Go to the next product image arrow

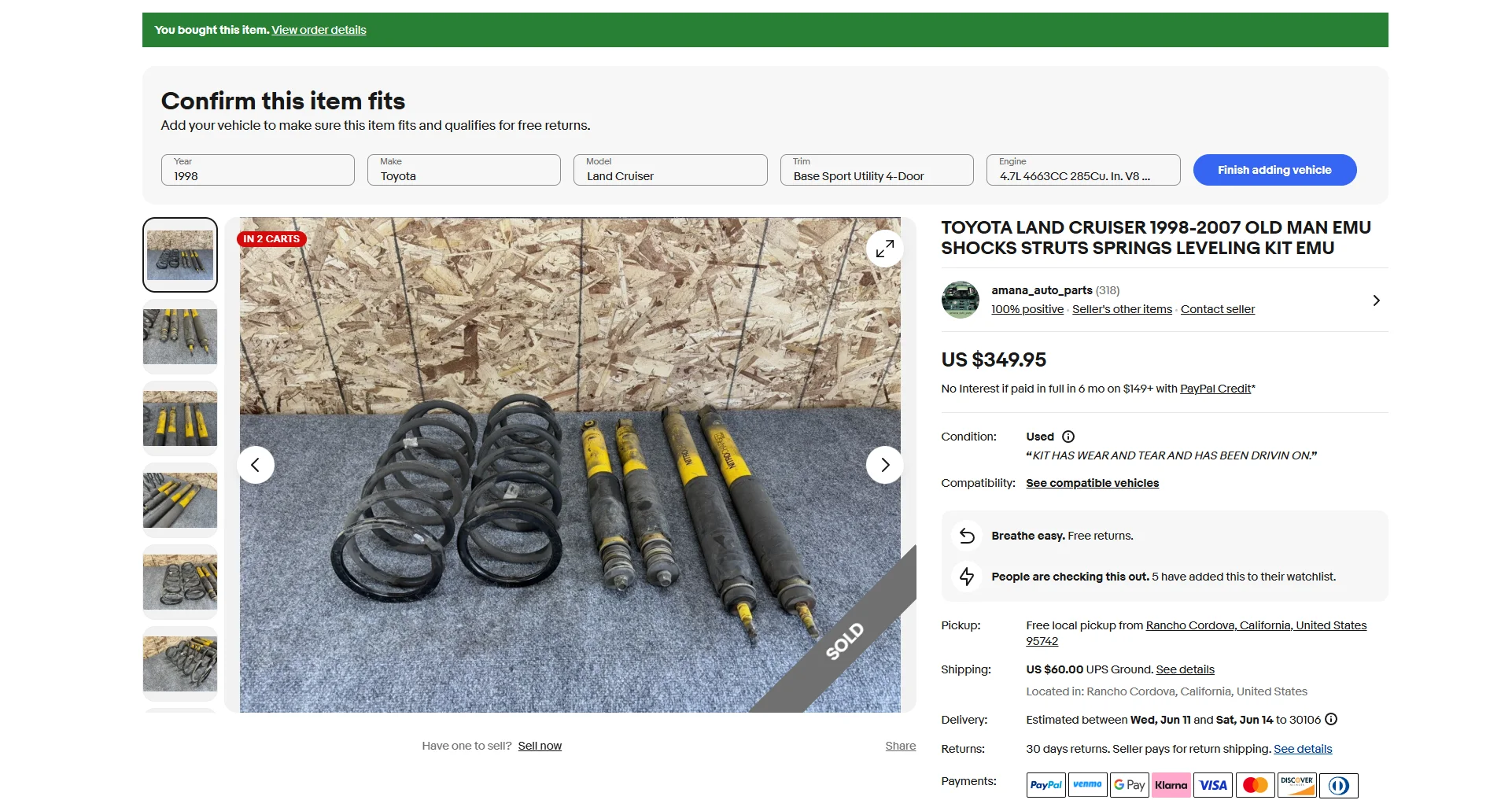coord(885,465)
